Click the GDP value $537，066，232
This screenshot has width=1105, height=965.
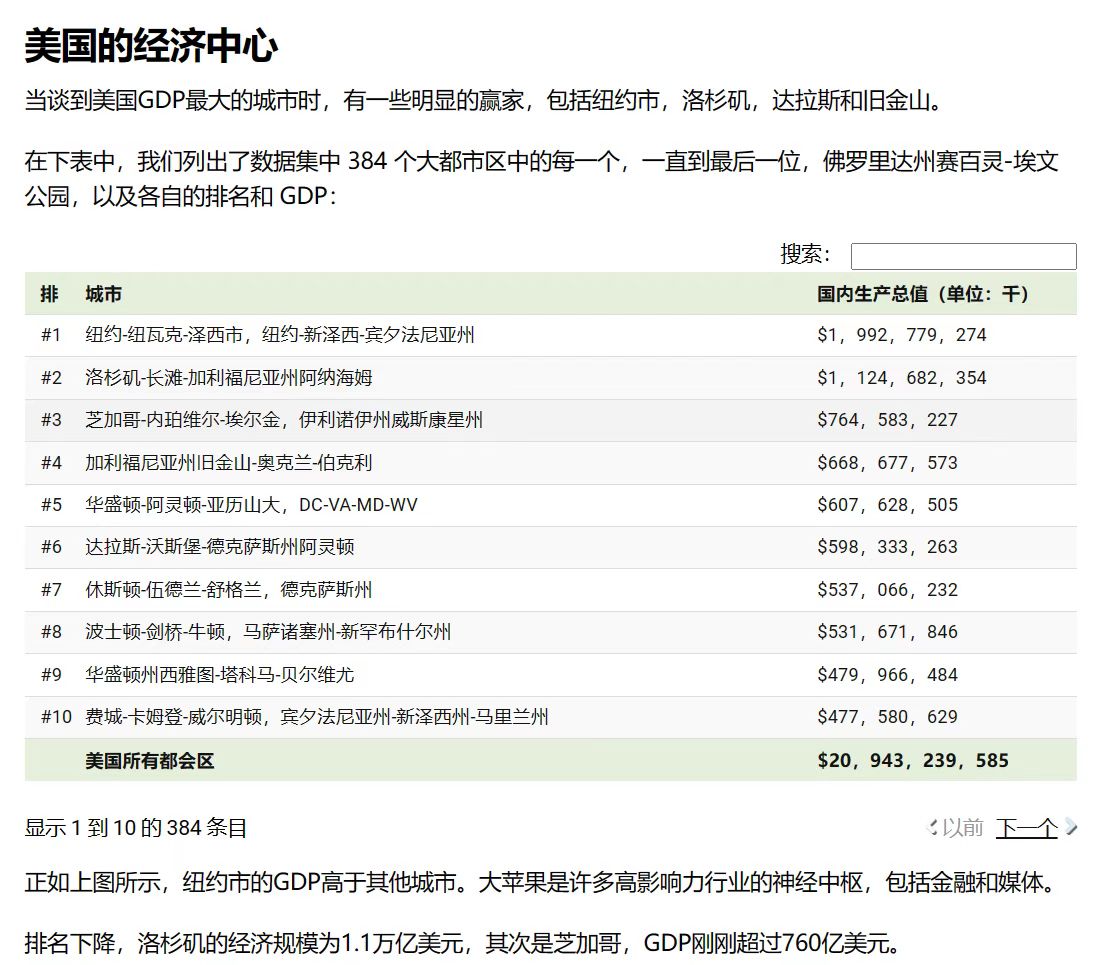click(x=887, y=590)
